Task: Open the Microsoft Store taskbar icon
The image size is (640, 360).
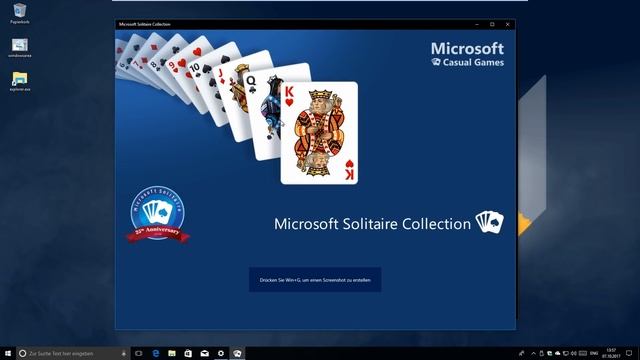Action: pyautogui.click(x=188, y=353)
